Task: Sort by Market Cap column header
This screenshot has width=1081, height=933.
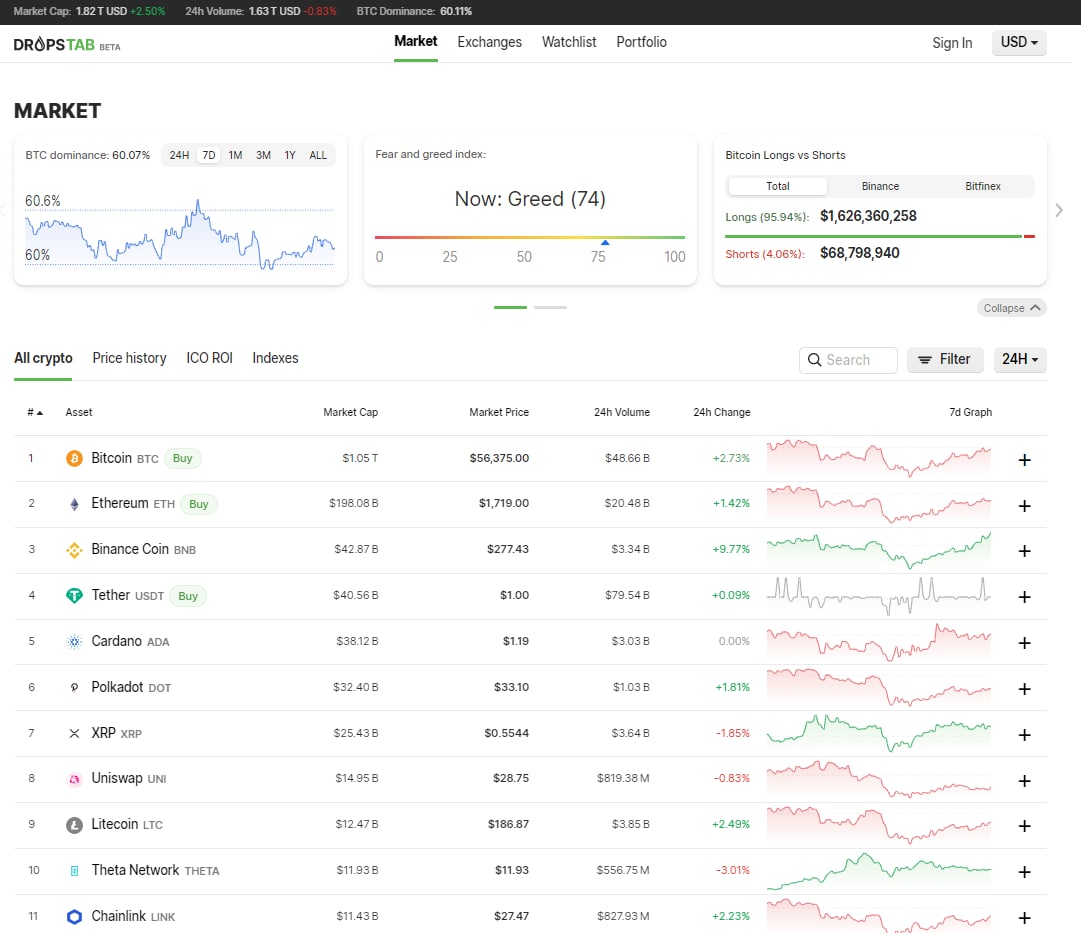Action: click(x=350, y=412)
